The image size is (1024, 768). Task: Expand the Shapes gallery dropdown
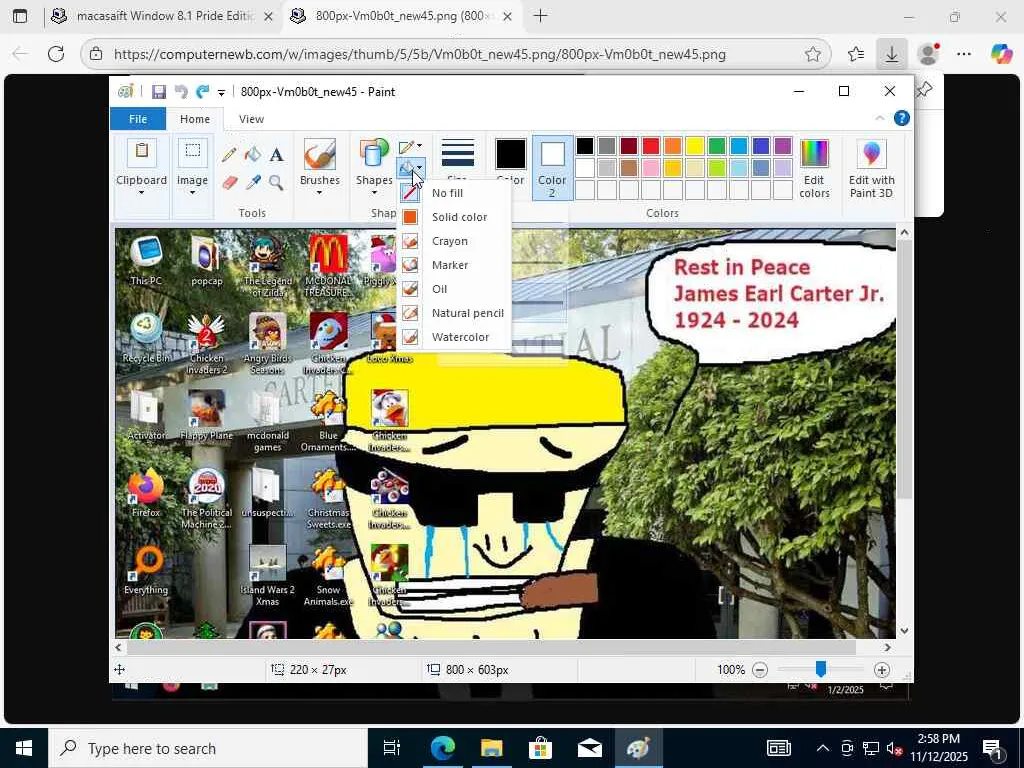[374, 193]
